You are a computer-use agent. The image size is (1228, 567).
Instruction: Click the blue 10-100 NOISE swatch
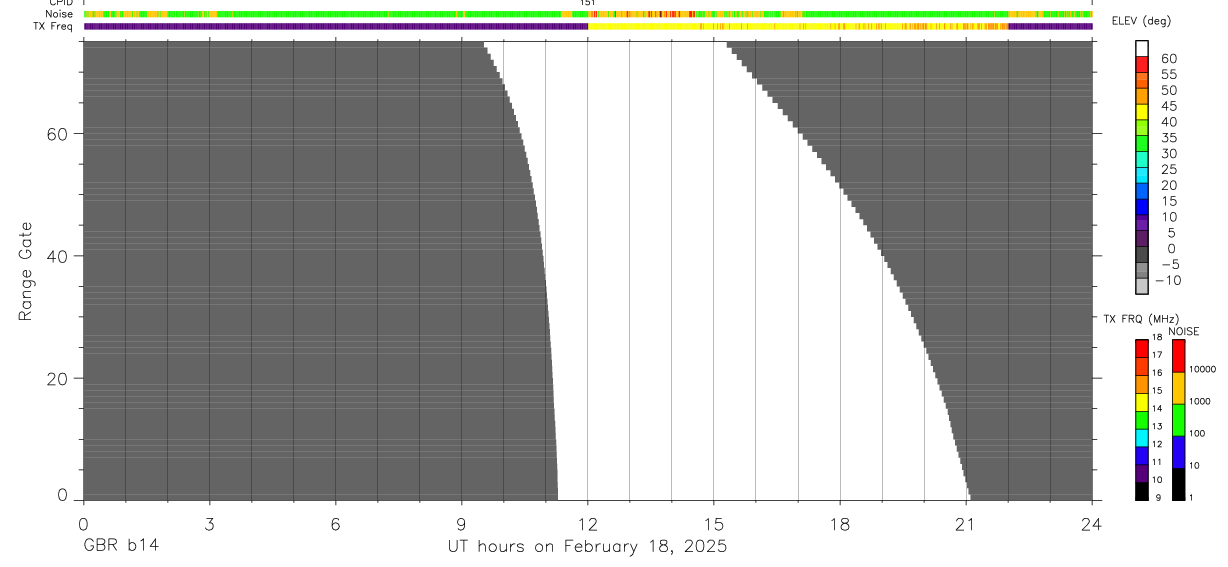click(x=1179, y=452)
